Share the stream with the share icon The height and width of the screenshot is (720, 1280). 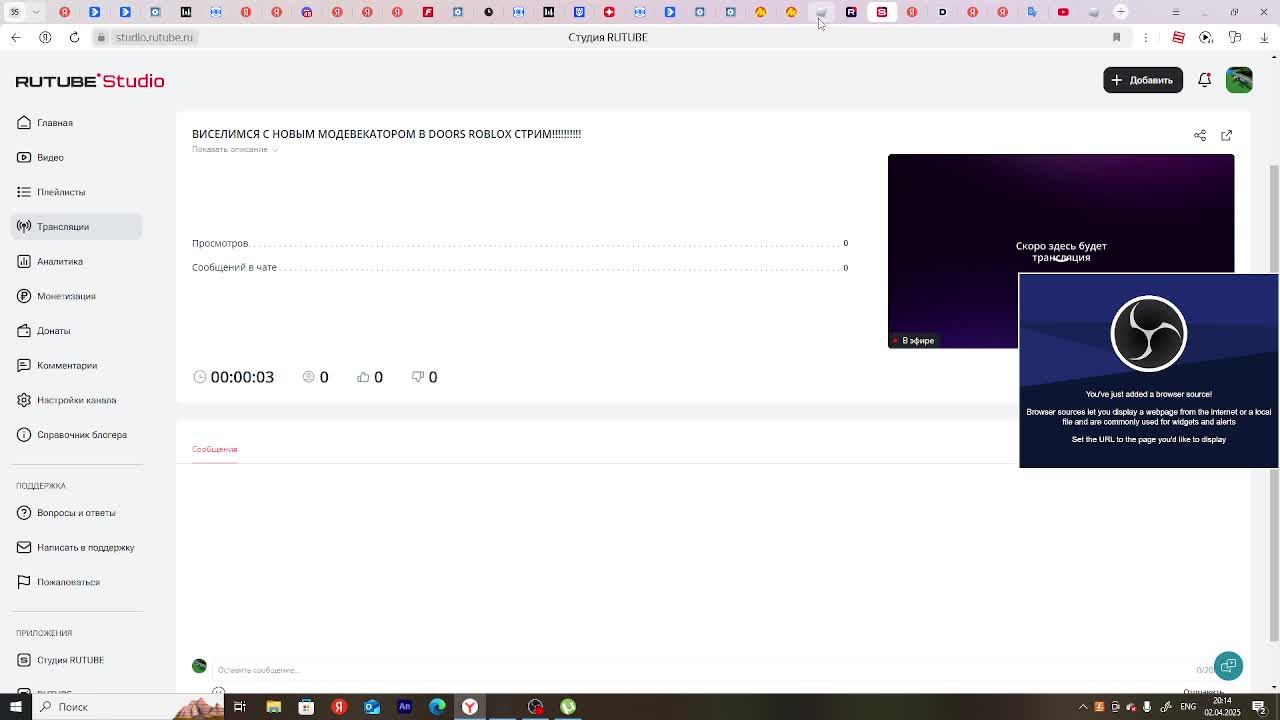(1200, 135)
